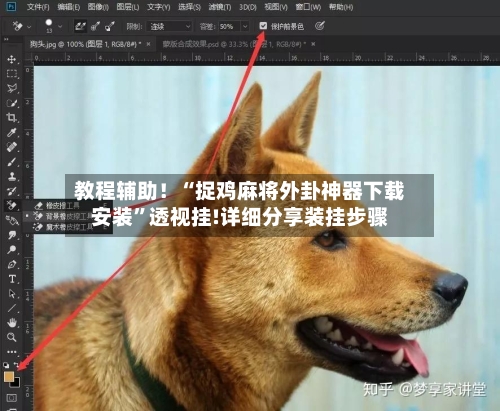500x411 pixels.
Task: Collapse the toolbar double-arrow expander
Action: [6, 39]
